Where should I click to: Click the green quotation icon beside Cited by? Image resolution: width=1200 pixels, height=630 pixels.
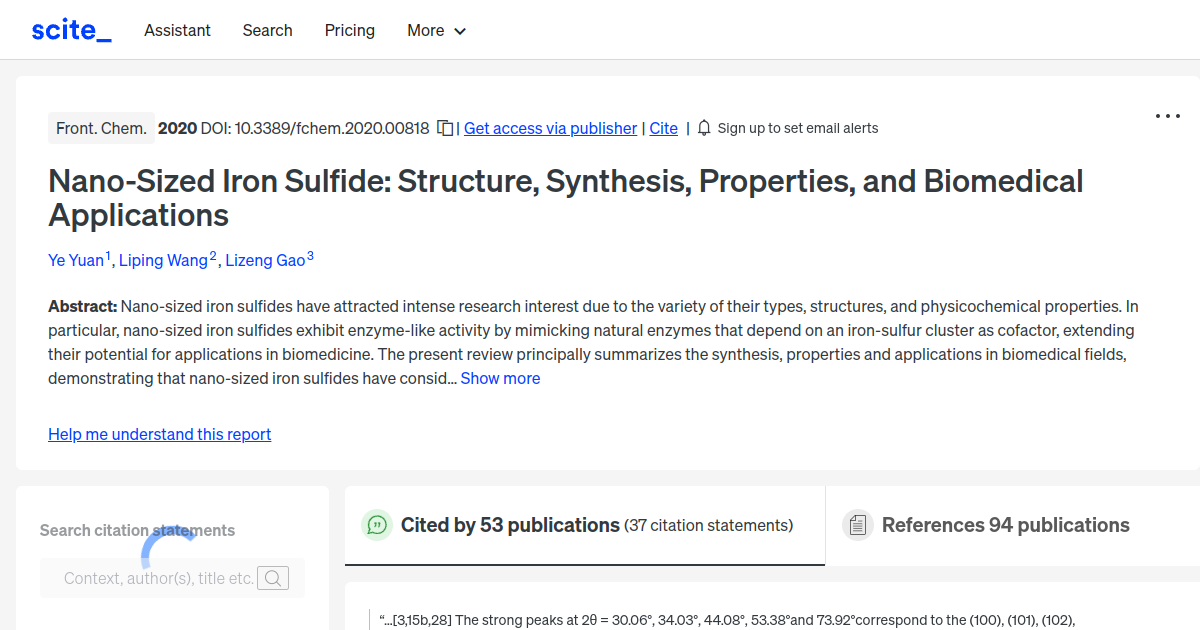[x=377, y=524]
